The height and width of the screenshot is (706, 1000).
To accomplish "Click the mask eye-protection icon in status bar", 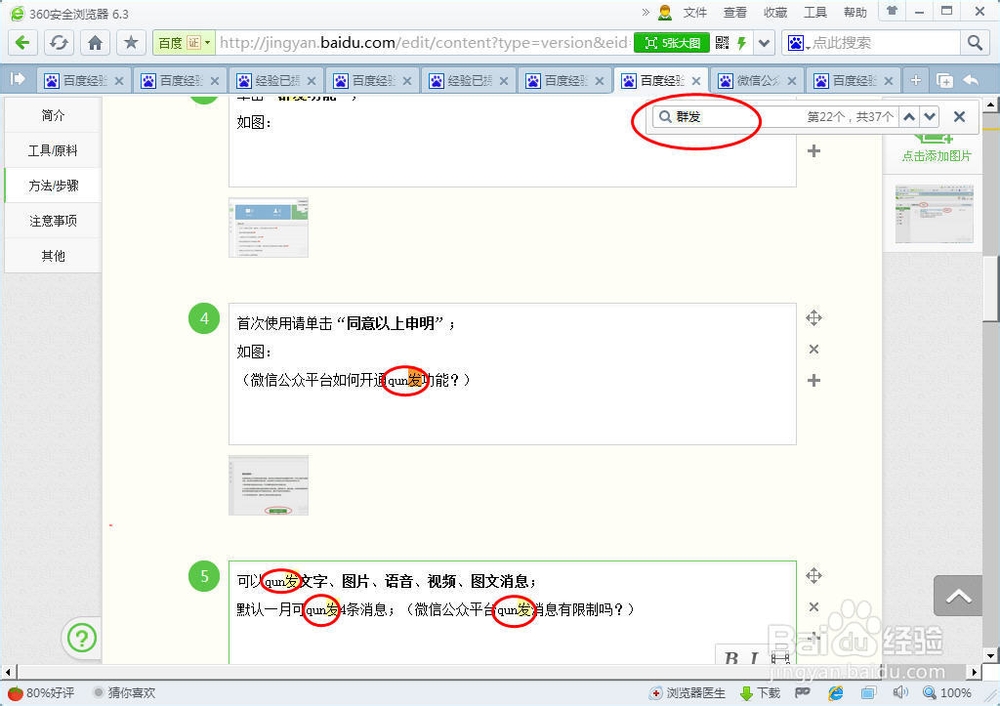I will tap(802, 692).
